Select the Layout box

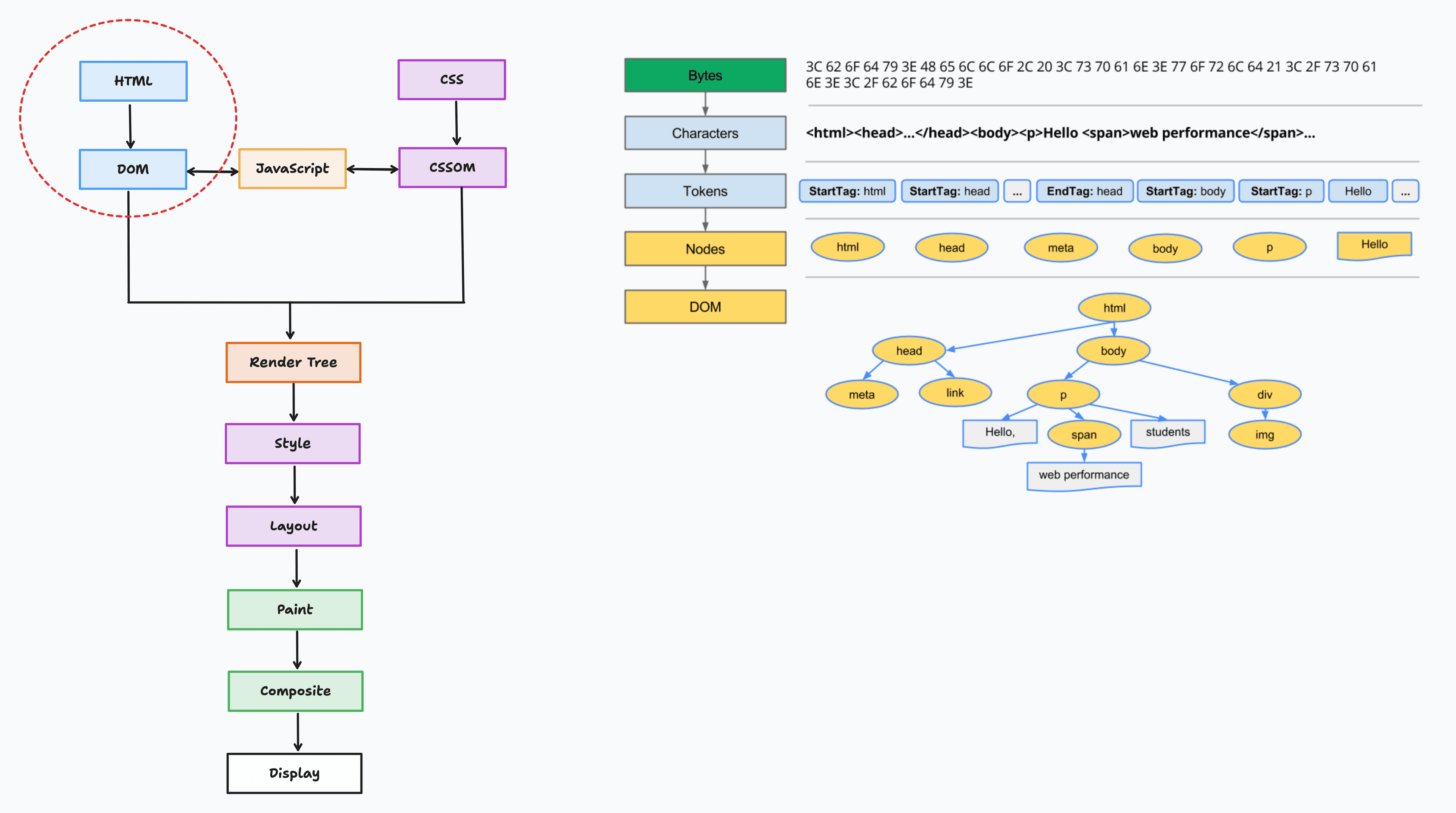pos(294,526)
